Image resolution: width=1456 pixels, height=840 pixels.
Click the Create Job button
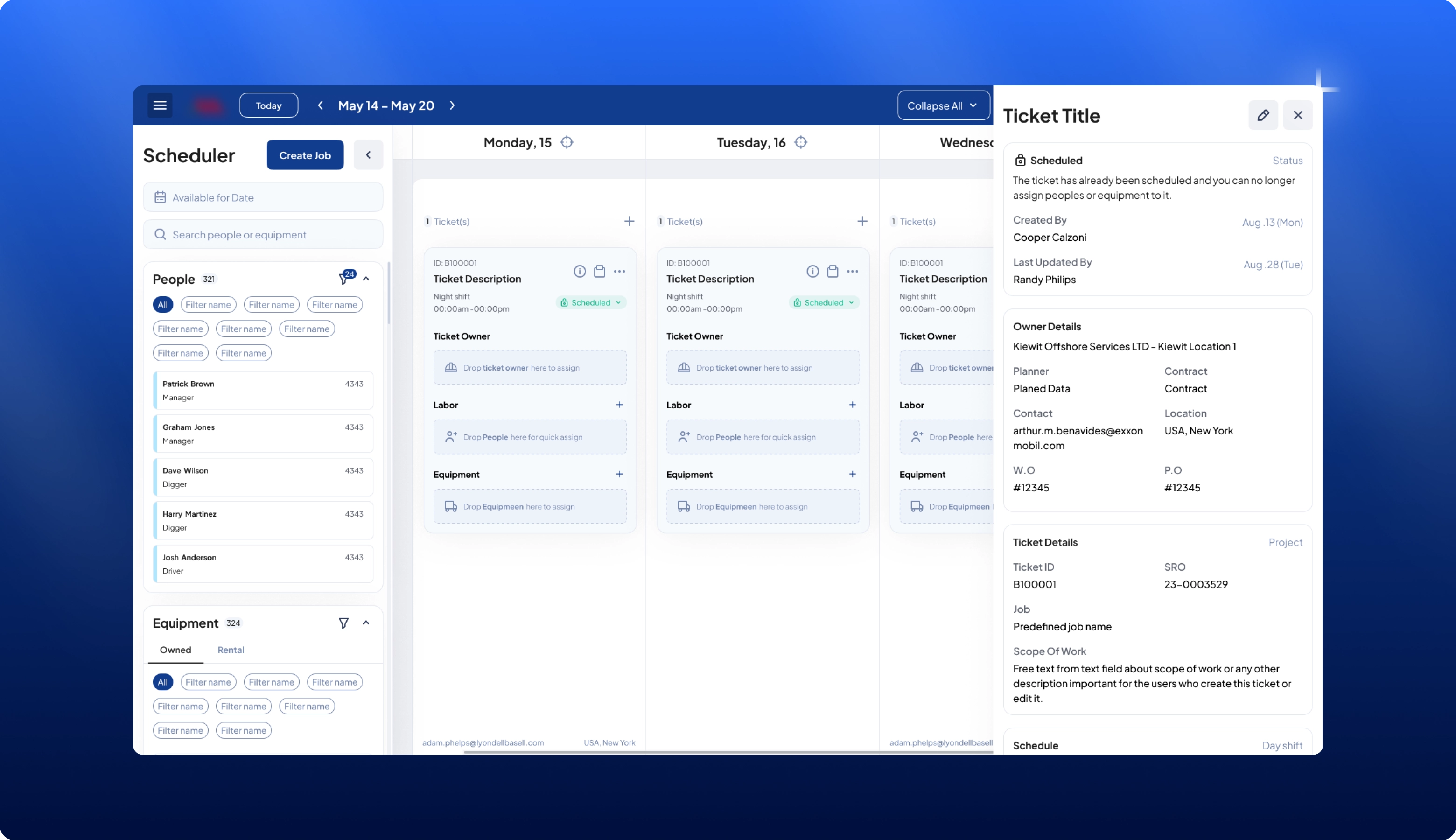[x=305, y=155]
